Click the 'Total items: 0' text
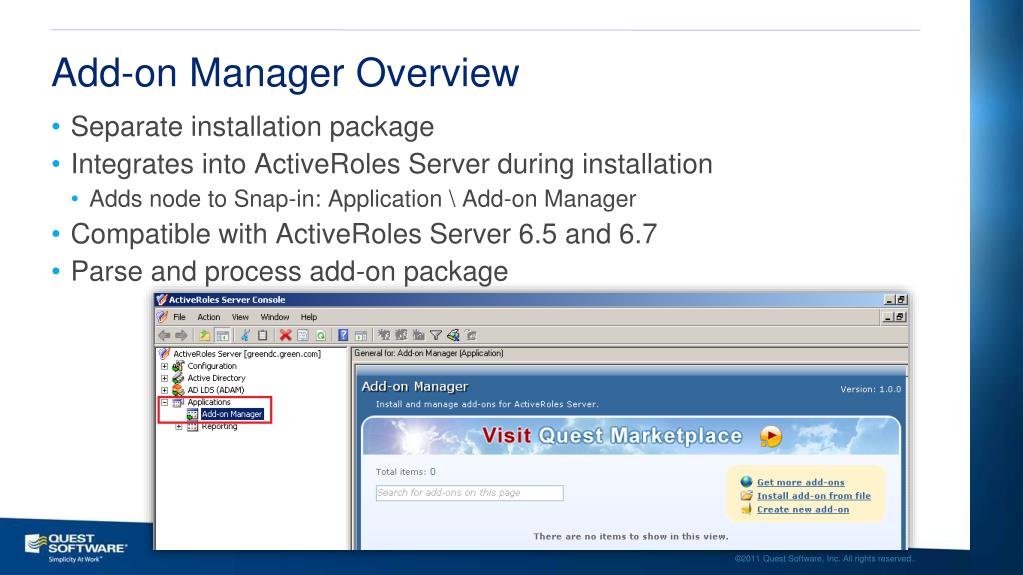This screenshot has width=1023, height=575. tap(406, 472)
